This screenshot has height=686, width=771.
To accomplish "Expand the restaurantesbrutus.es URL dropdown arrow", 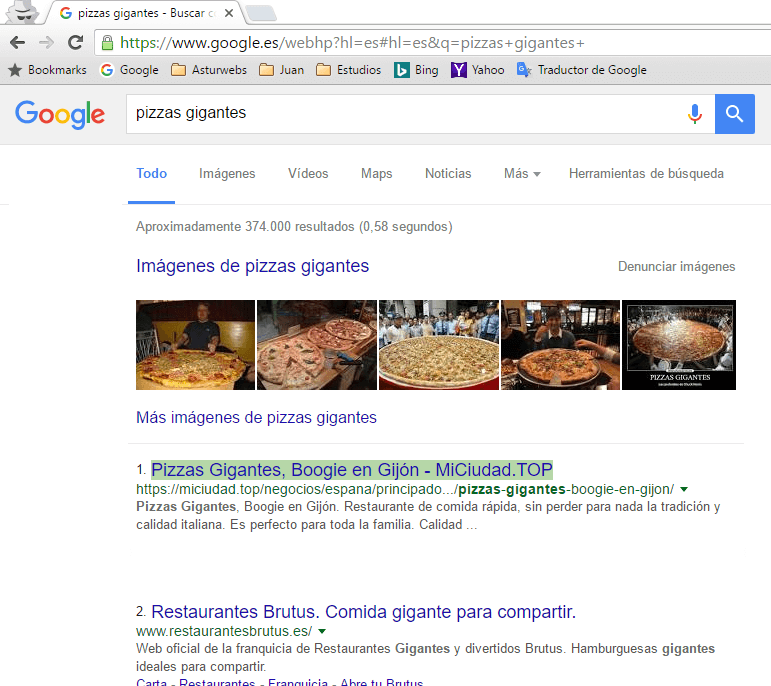I will (322, 631).
